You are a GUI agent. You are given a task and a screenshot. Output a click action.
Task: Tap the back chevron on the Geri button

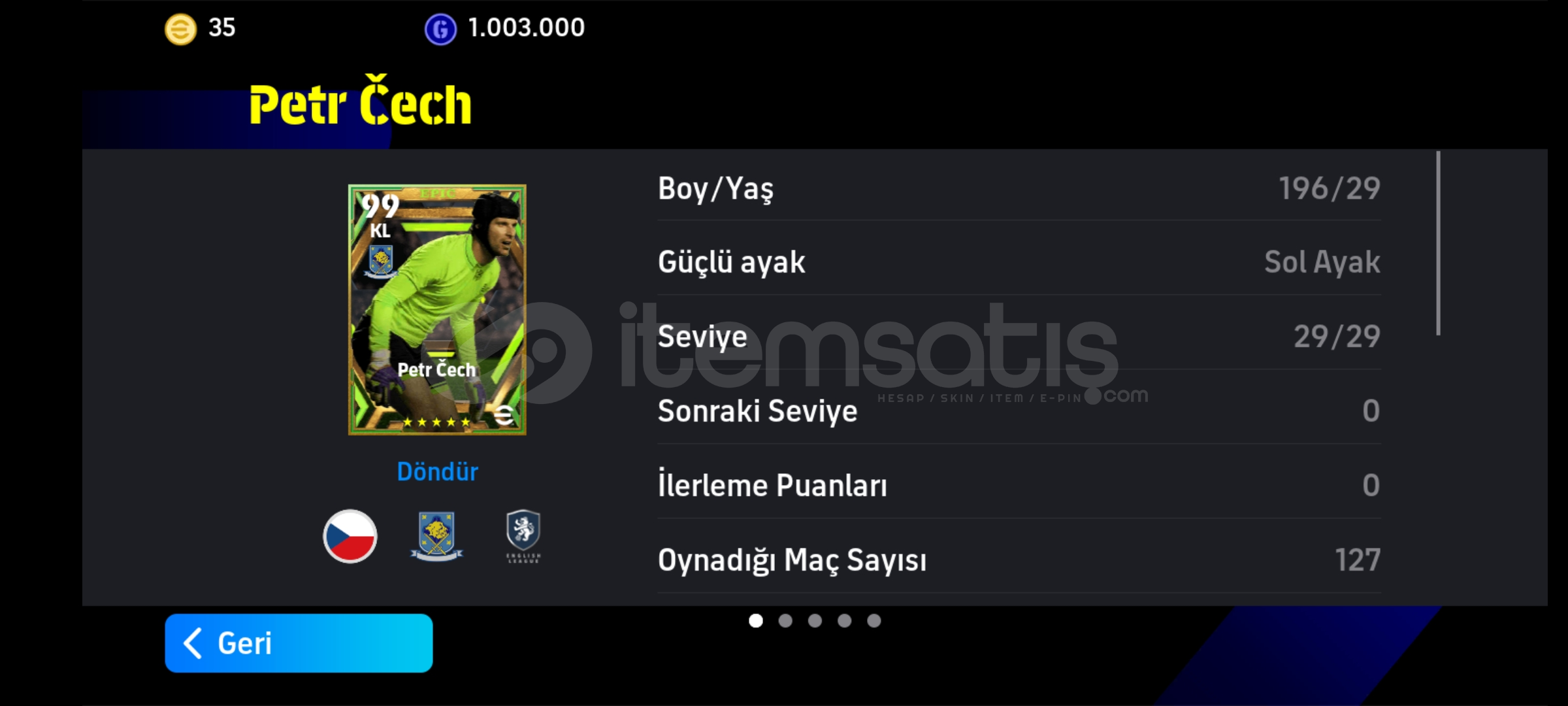pos(192,643)
